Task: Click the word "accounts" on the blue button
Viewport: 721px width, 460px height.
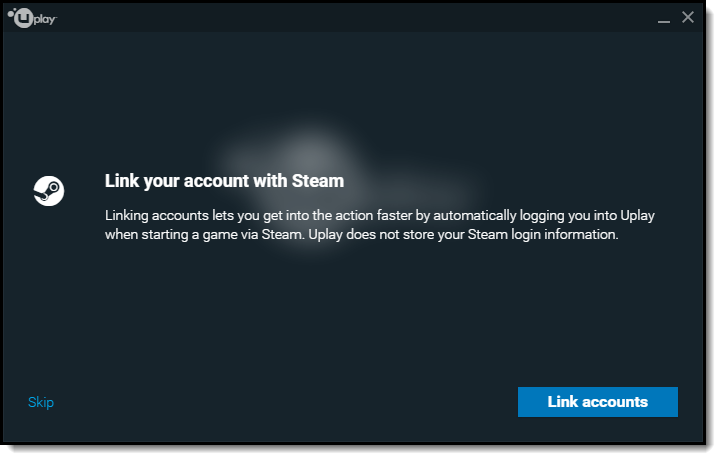Action: pyautogui.click(x=615, y=402)
